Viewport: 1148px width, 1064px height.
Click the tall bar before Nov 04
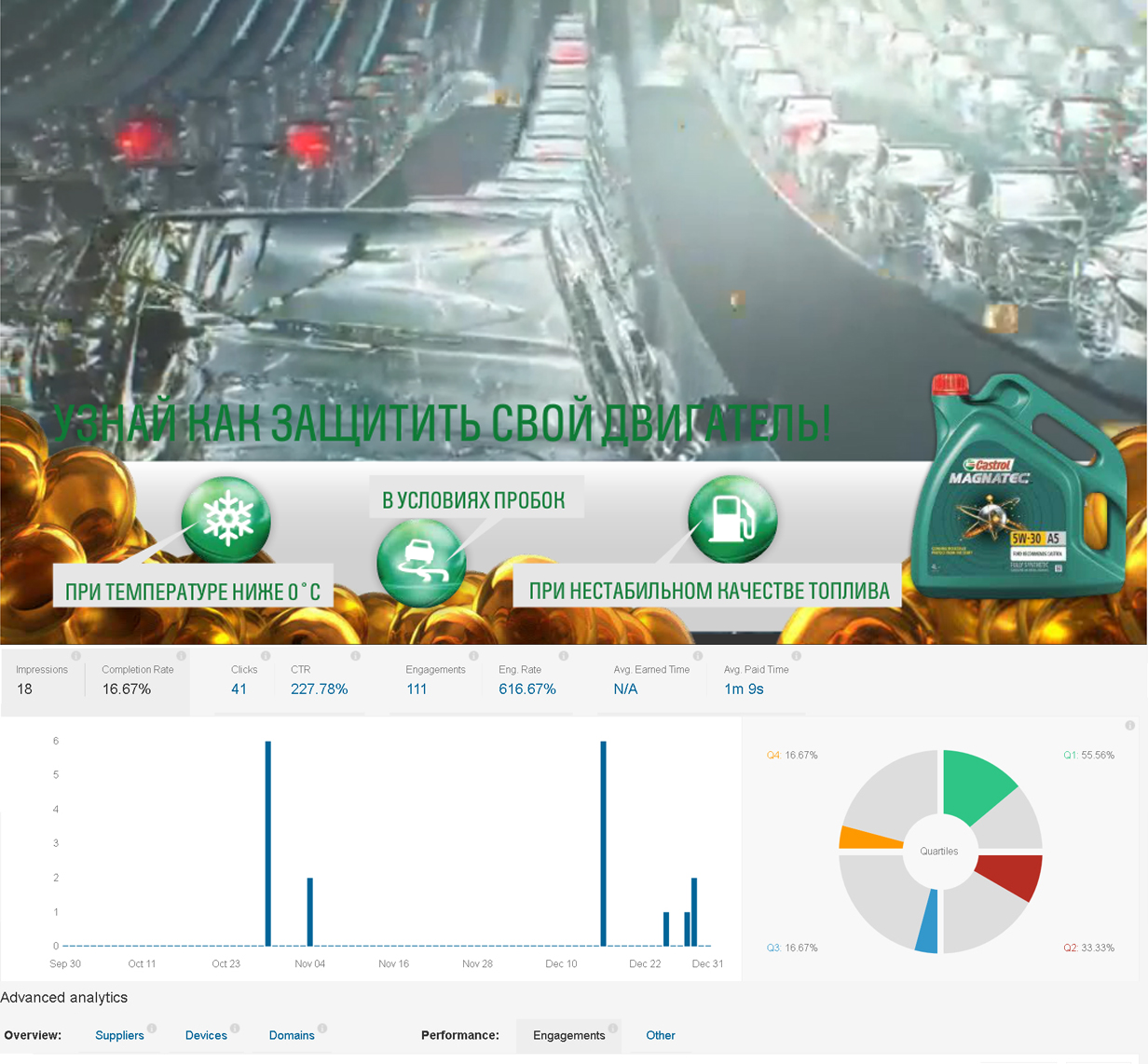click(268, 843)
